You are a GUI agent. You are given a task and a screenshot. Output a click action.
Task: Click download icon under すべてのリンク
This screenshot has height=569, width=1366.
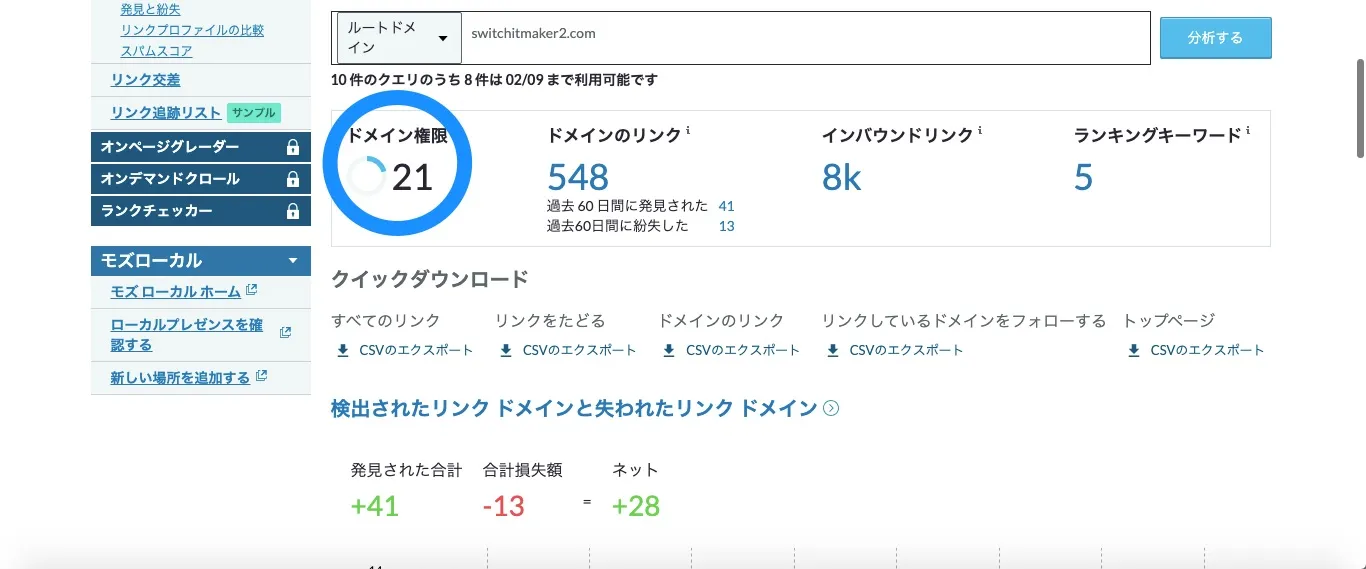pos(343,350)
